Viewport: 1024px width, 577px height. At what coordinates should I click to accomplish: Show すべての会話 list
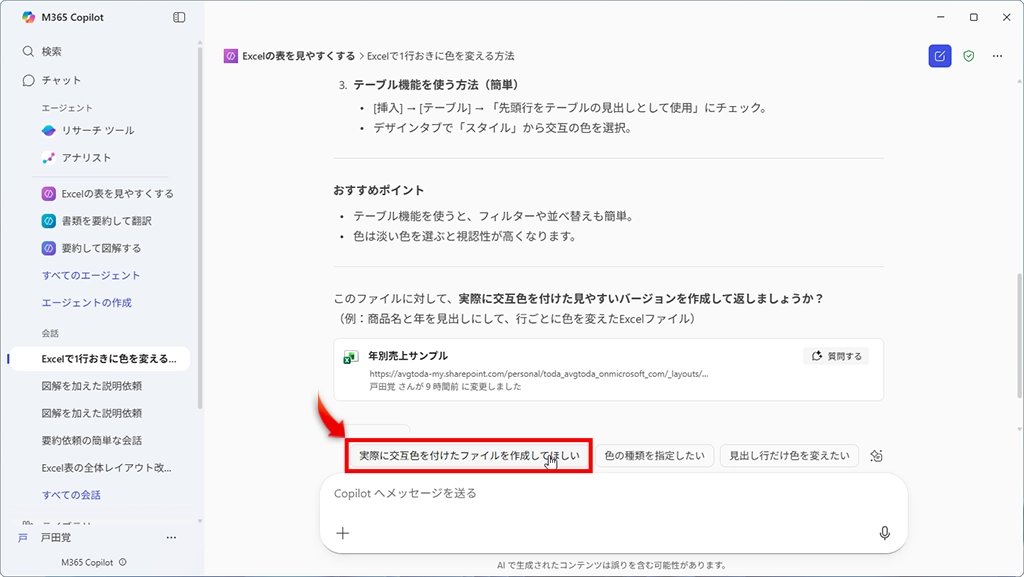click(71, 495)
